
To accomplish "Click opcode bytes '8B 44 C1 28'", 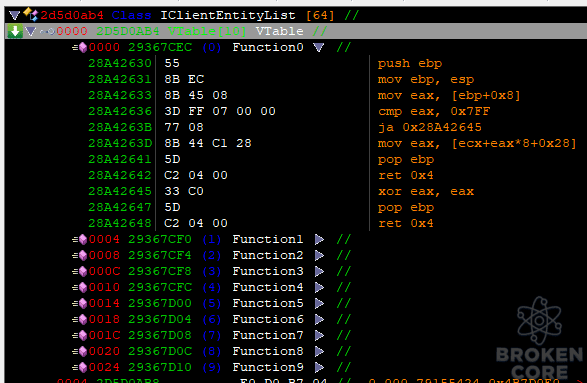I will click(x=208, y=144).
